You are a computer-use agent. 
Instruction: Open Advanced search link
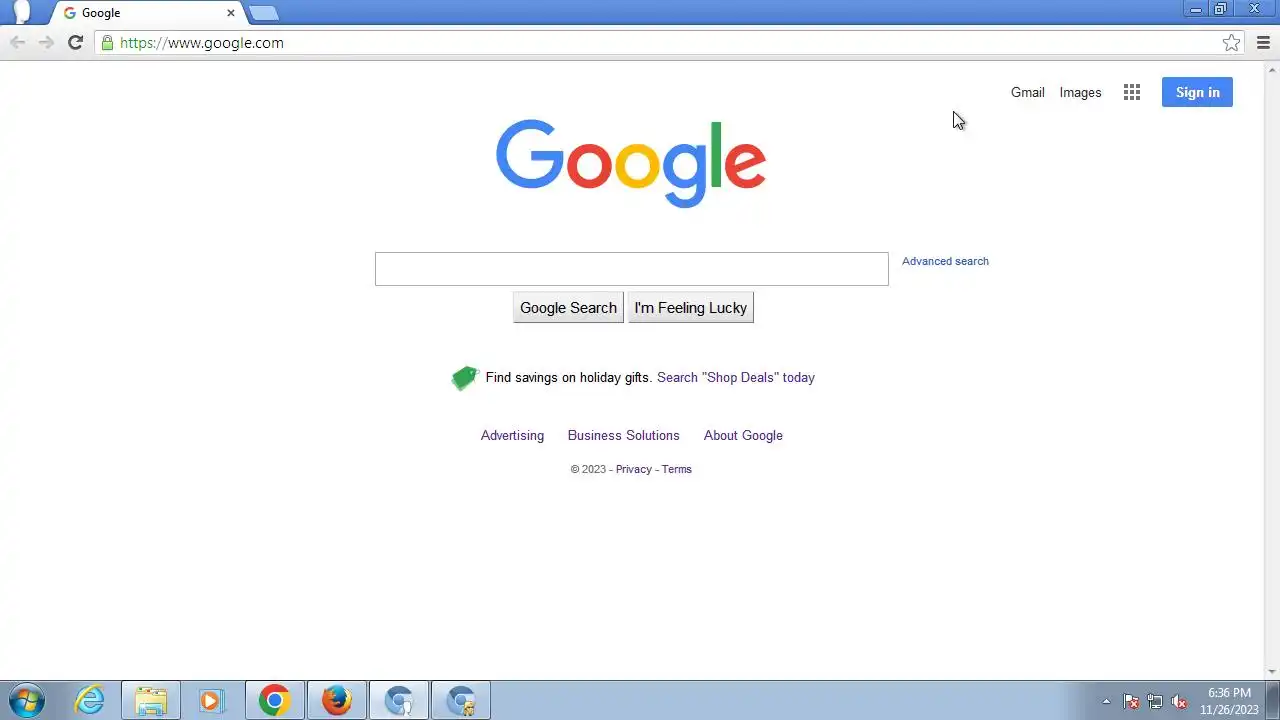pos(945,261)
